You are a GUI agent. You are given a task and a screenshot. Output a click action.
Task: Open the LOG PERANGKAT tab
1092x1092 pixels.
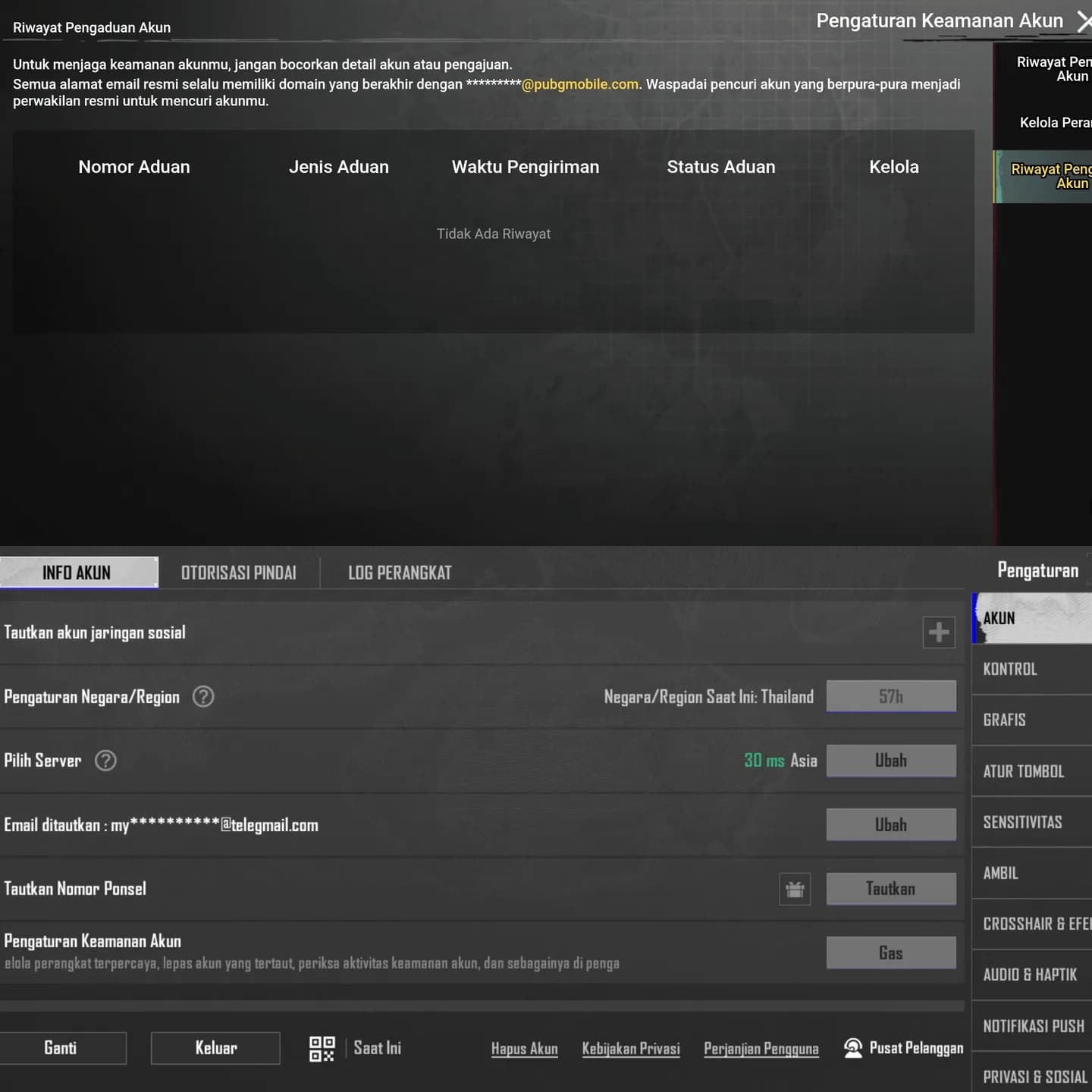400,573
